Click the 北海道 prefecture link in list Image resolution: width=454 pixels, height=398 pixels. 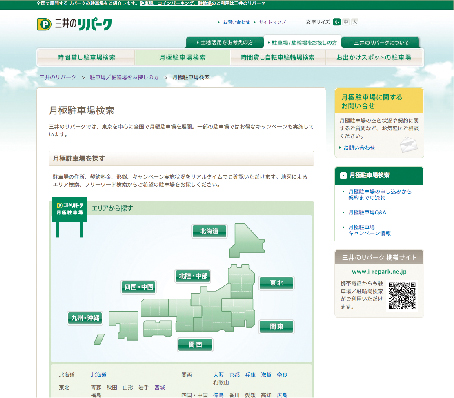click(x=98, y=374)
